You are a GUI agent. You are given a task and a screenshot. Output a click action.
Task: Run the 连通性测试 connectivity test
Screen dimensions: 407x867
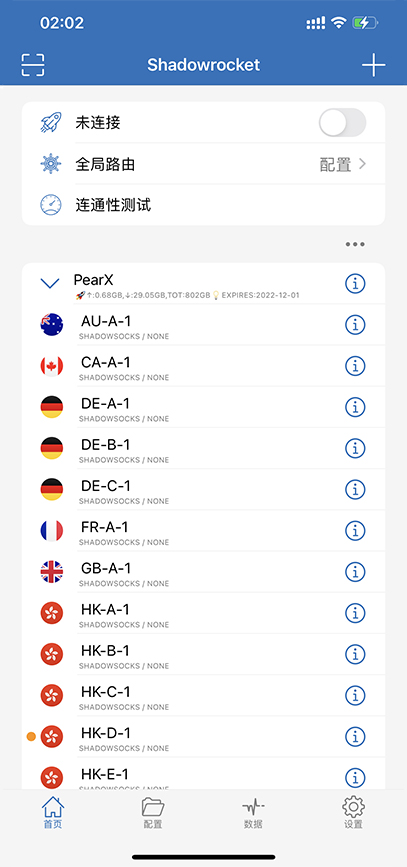click(204, 205)
